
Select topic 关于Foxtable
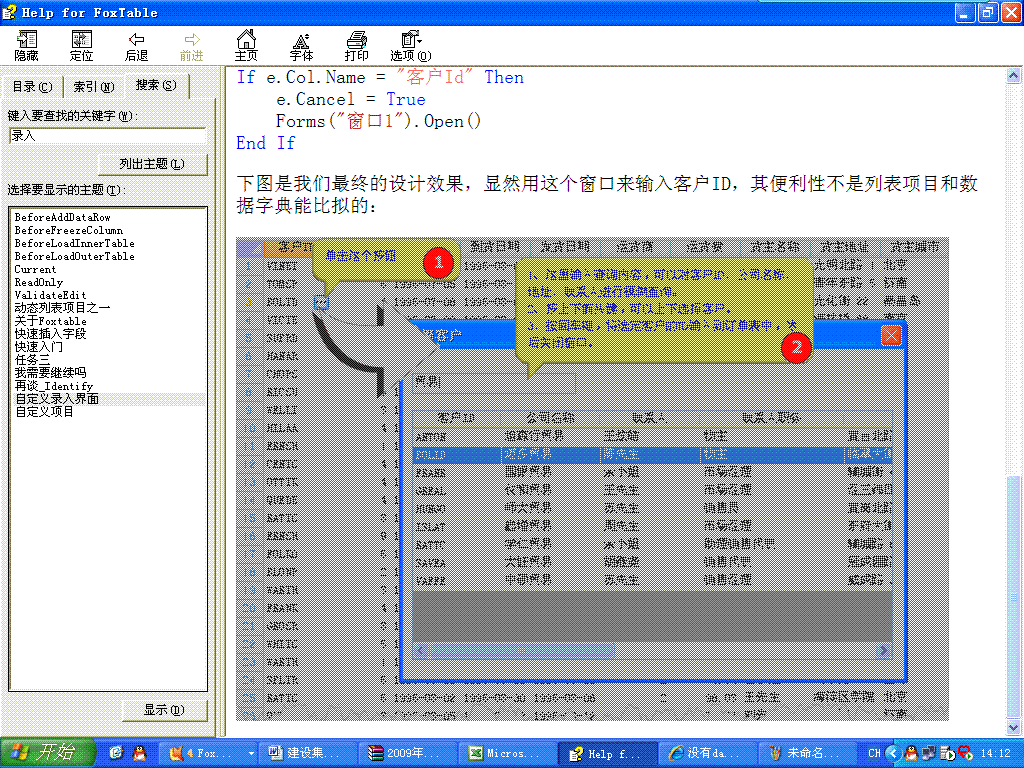50,321
